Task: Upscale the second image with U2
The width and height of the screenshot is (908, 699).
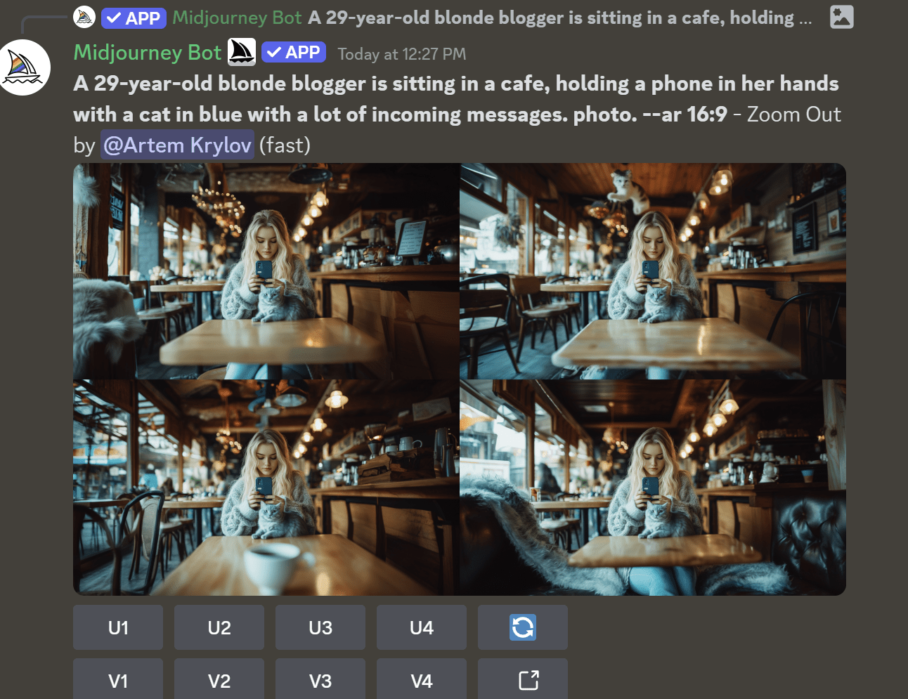Action: pyautogui.click(x=219, y=627)
